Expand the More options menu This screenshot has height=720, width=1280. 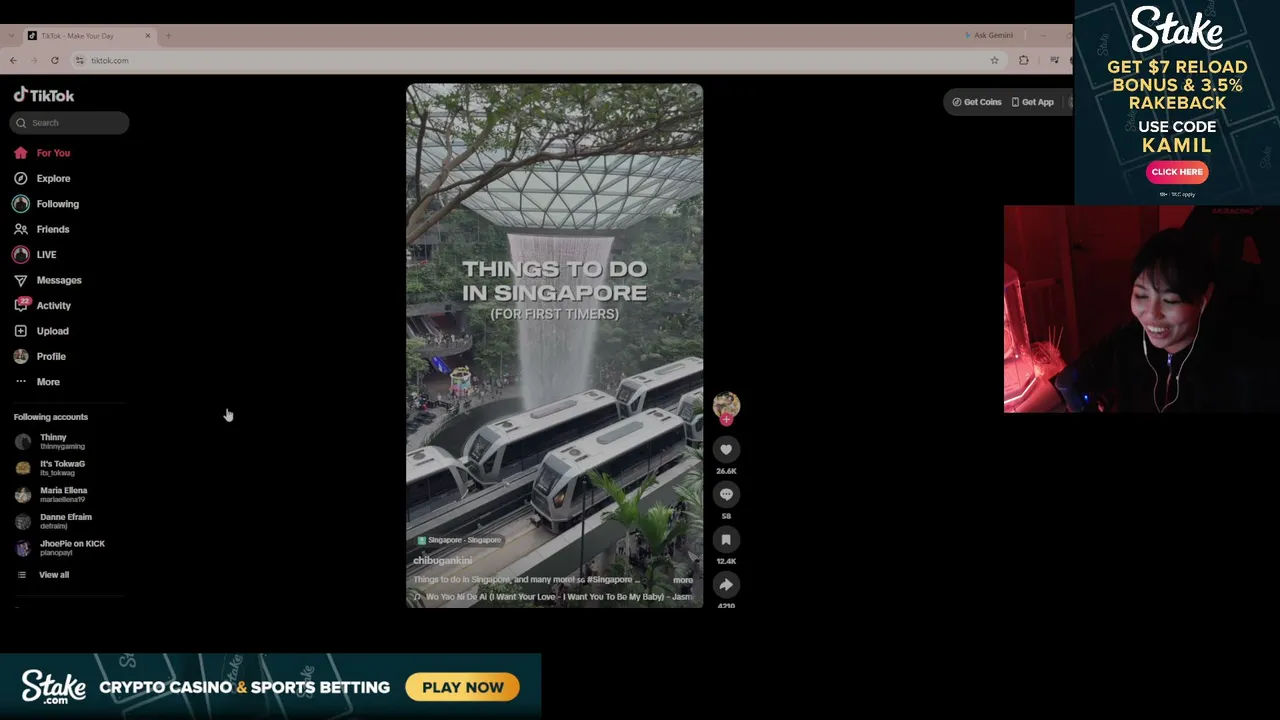tap(48, 382)
